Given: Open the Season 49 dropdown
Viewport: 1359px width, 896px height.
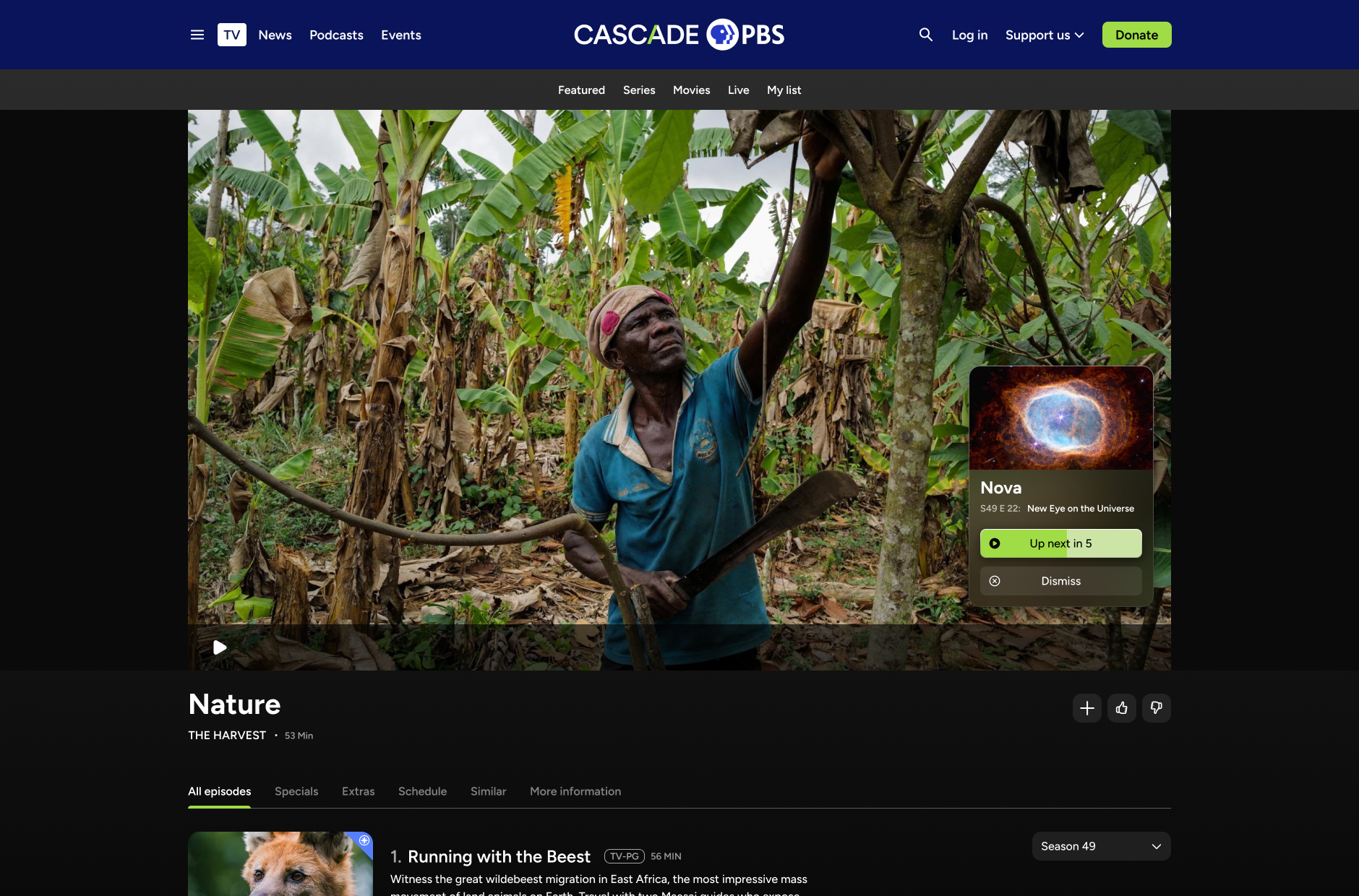Looking at the screenshot, I should pyautogui.click(x=1101, y=846).
